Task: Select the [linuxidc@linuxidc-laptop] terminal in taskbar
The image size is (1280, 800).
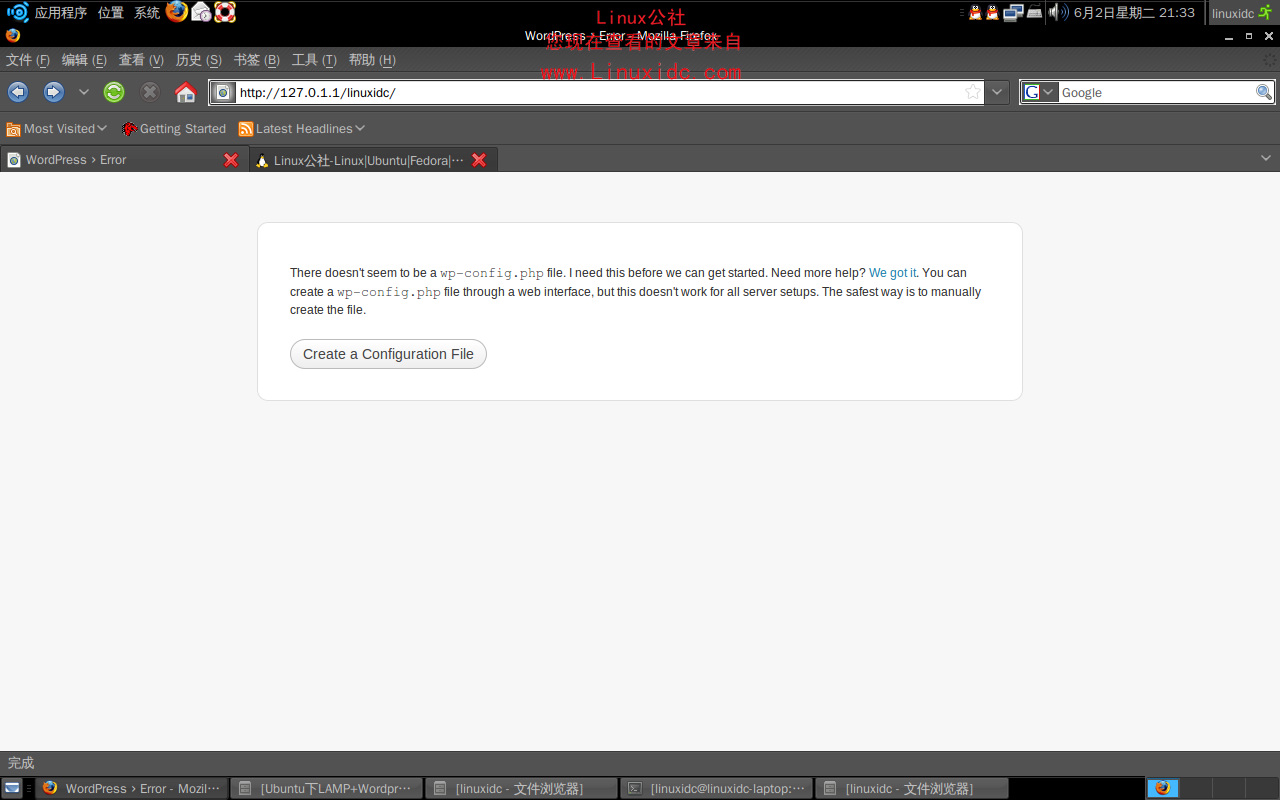Action: pyautogui.click(x=715, y=788)
